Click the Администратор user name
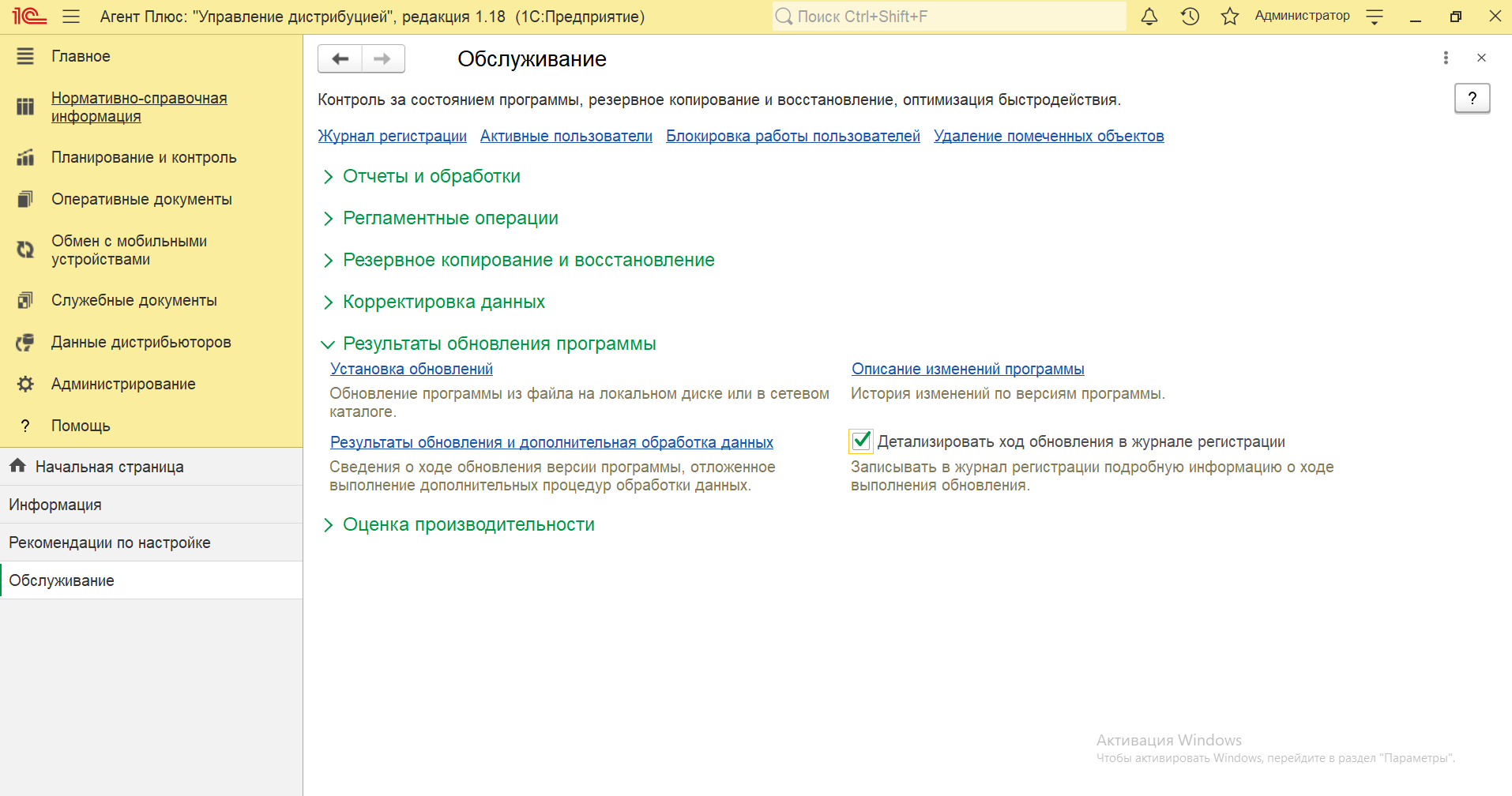The width and height of the screenshot is (1512, 796). point(1302,16)
